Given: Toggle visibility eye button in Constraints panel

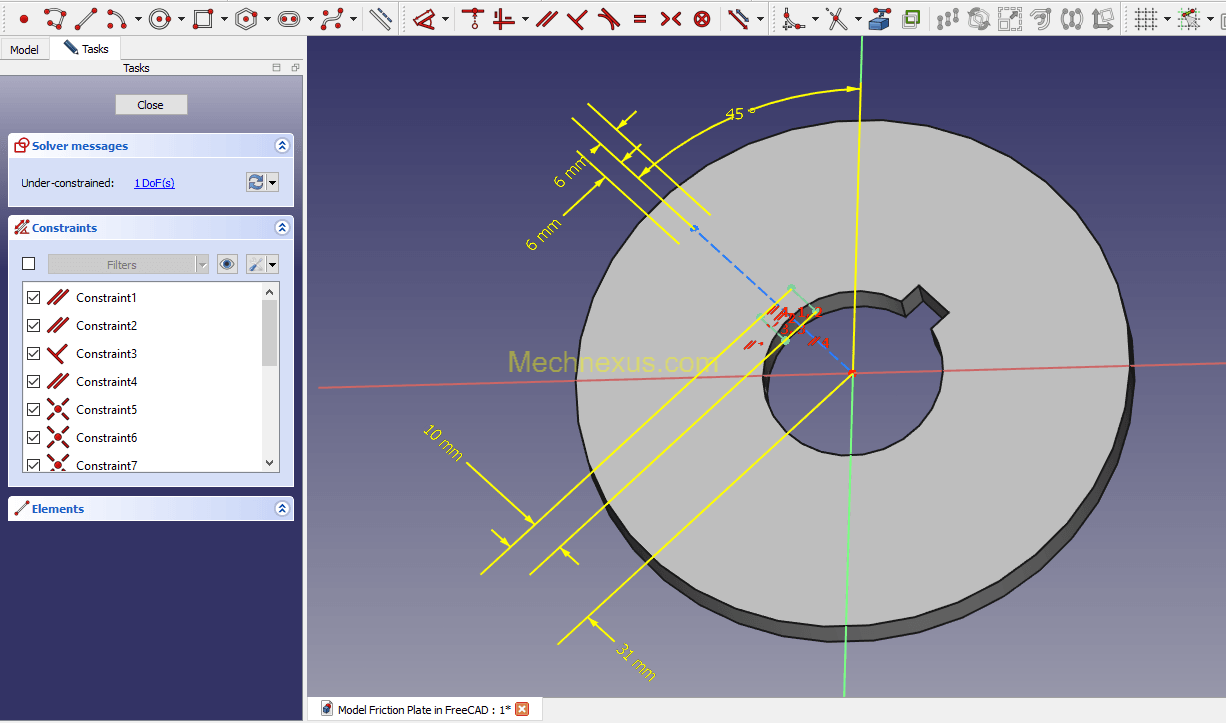Looking at the screenshot, I should [227, 264].
